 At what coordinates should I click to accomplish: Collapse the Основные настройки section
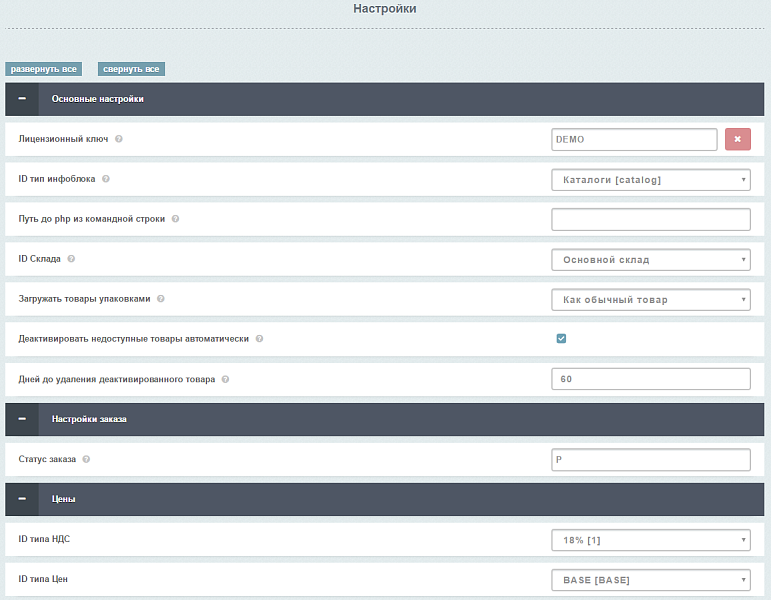22,100
